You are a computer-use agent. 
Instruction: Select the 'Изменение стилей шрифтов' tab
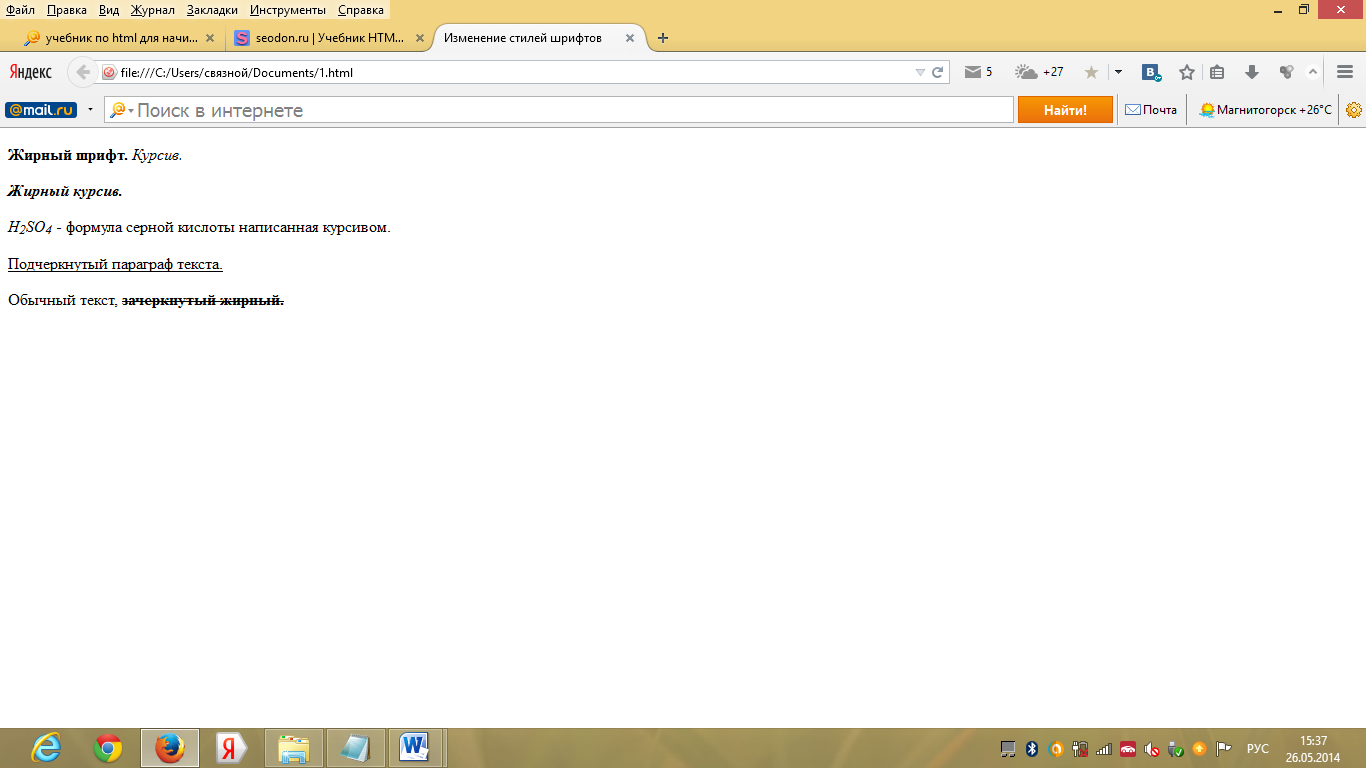click(x=540, y=38)
